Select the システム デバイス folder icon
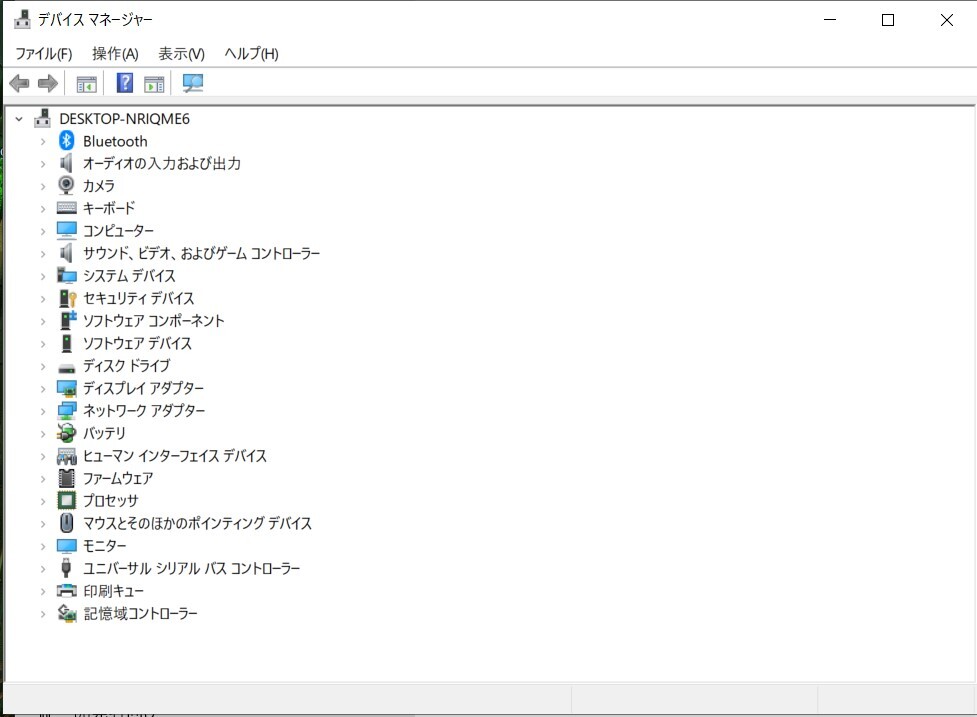 (67, 275)
